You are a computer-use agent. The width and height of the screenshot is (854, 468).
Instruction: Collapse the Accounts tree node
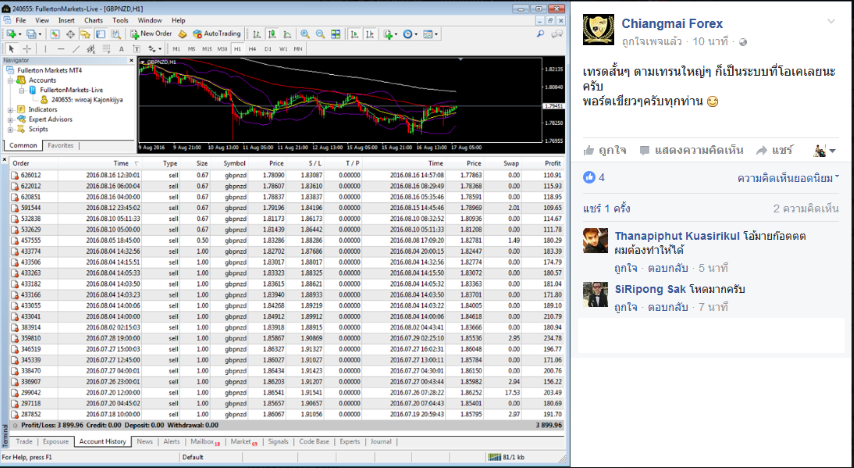(x=10, y=80)
